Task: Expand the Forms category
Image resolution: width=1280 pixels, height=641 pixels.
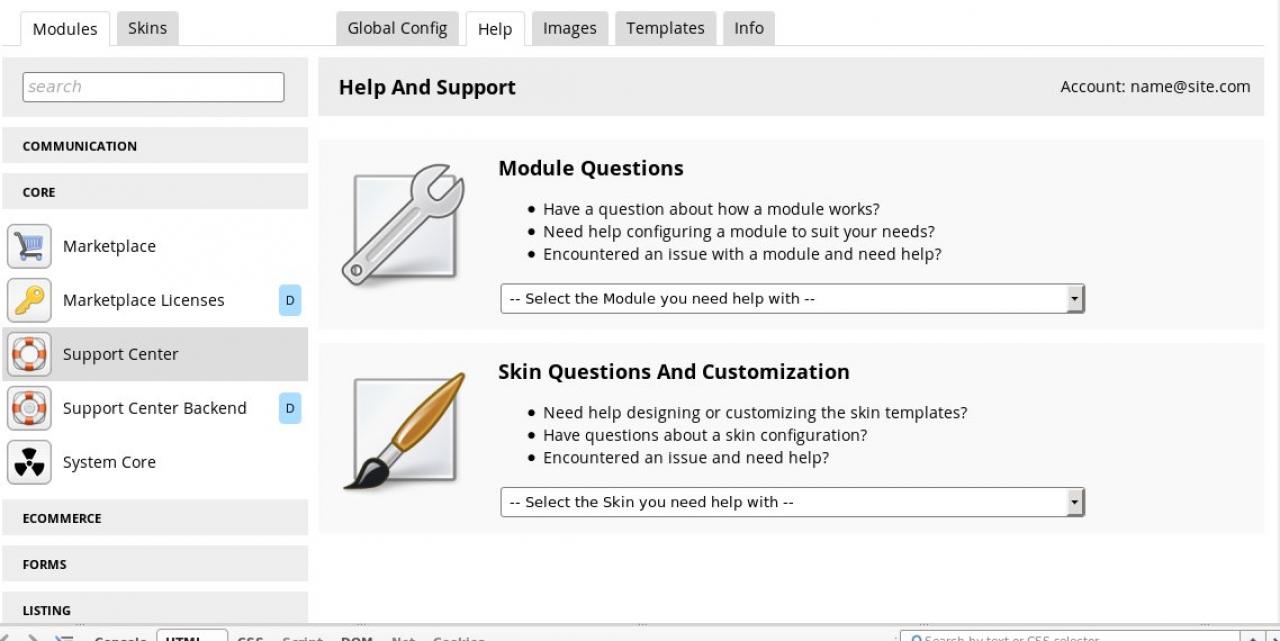Action: (x=155, y=564)
